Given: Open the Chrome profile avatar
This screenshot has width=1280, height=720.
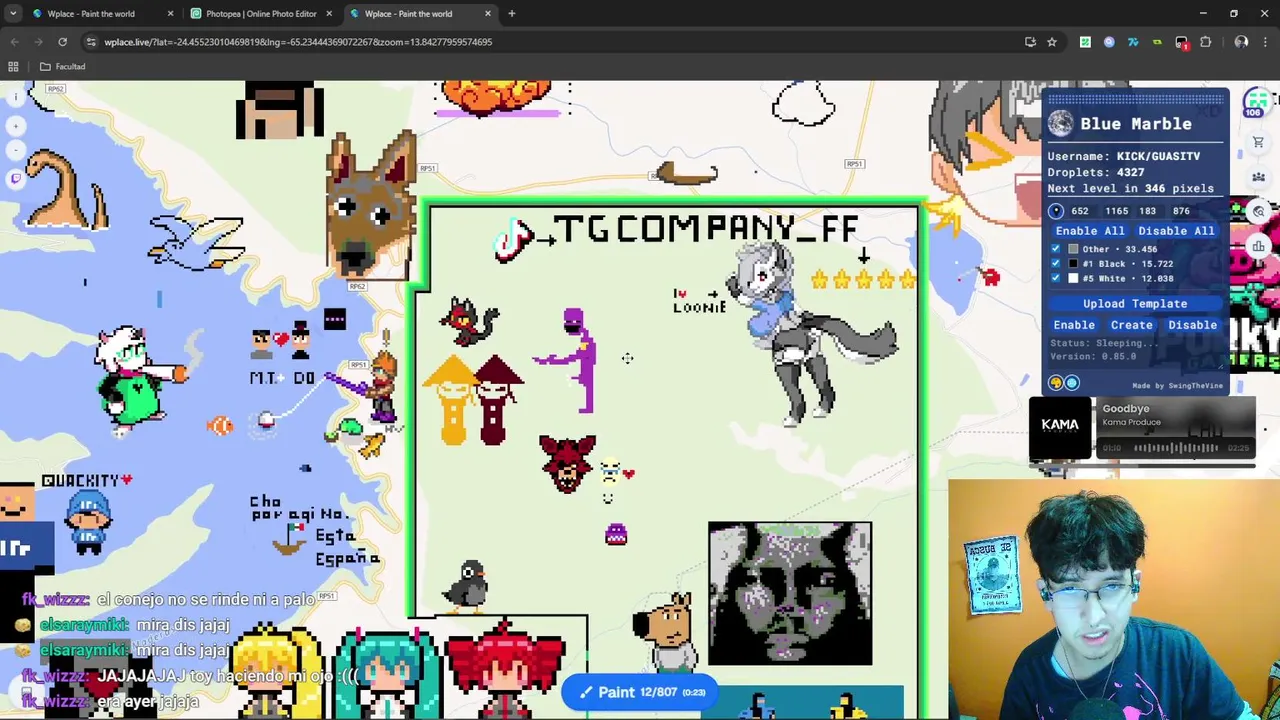Looking at the screenshot, I should [1241, 42].
